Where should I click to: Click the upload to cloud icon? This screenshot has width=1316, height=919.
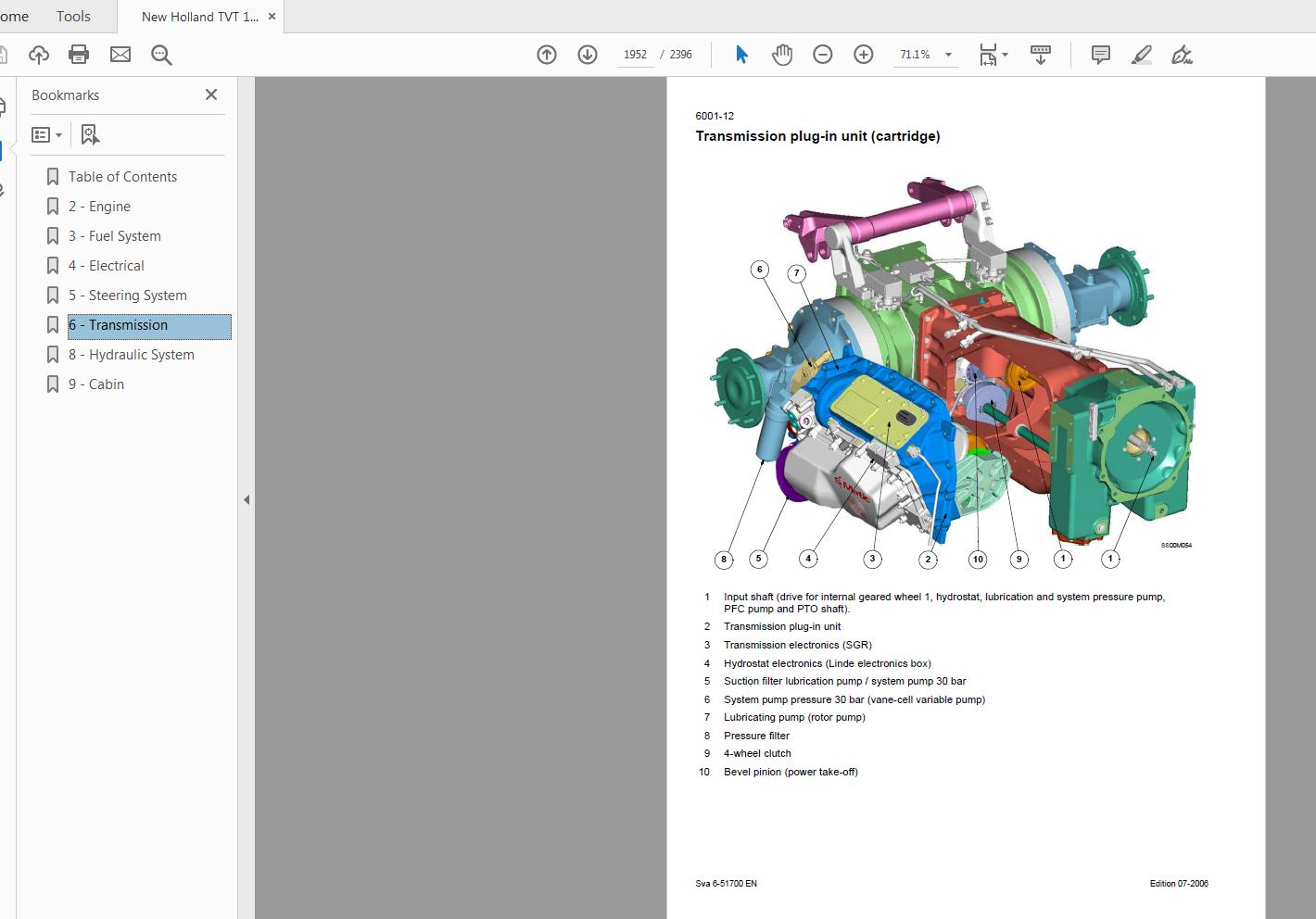click(39, 55)
